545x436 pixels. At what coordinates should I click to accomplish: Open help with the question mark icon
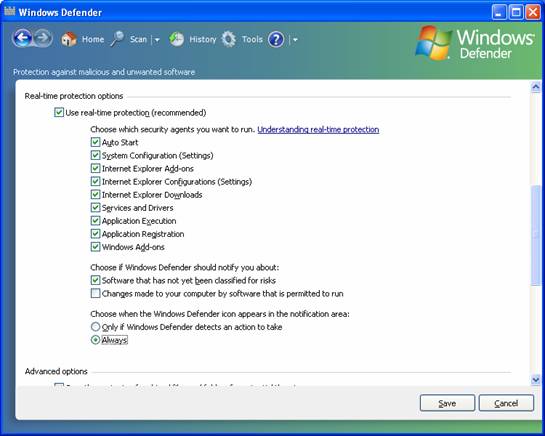pos(276,39)
